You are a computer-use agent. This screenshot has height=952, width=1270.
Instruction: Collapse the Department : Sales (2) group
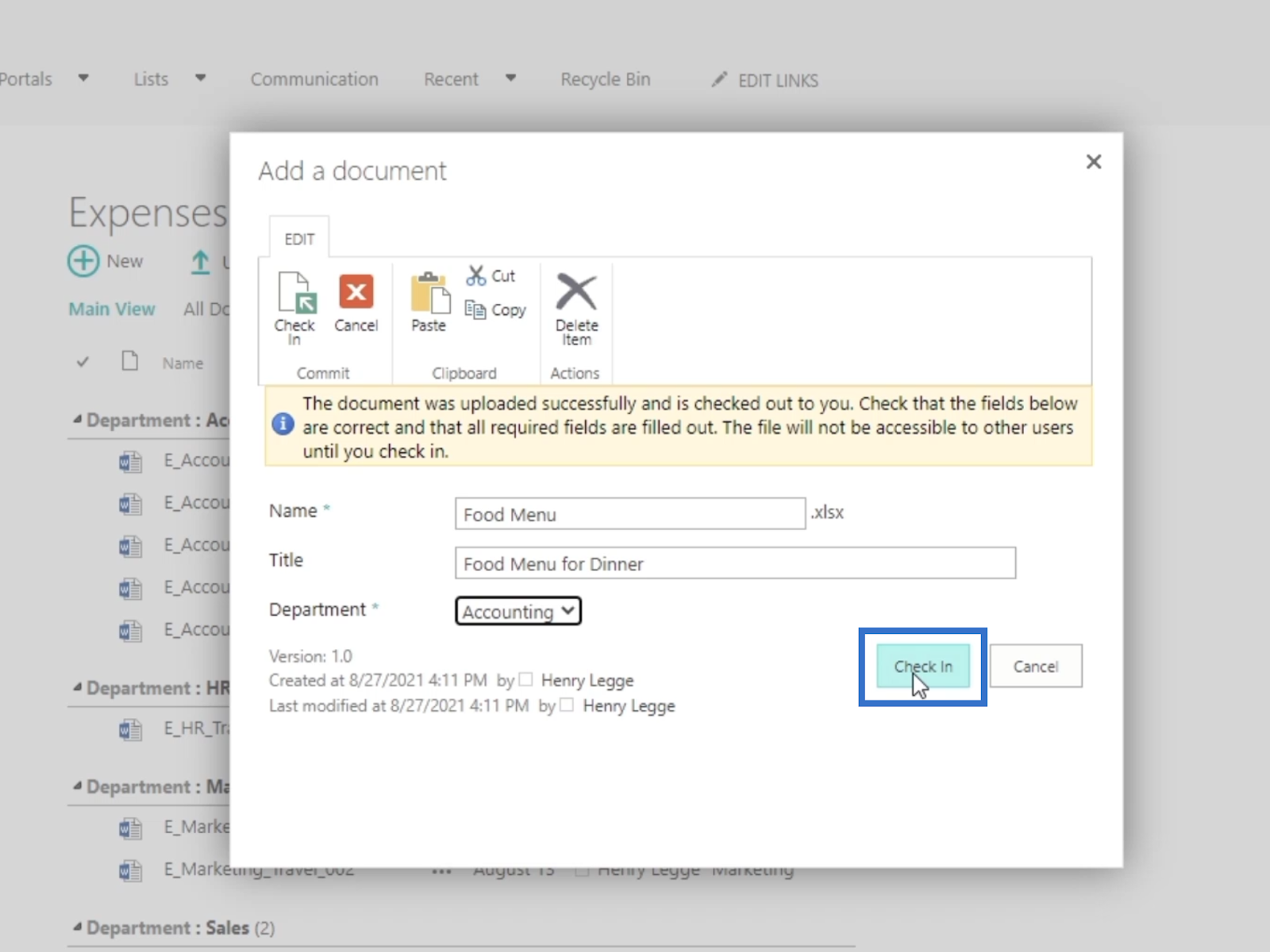point(78,927)
